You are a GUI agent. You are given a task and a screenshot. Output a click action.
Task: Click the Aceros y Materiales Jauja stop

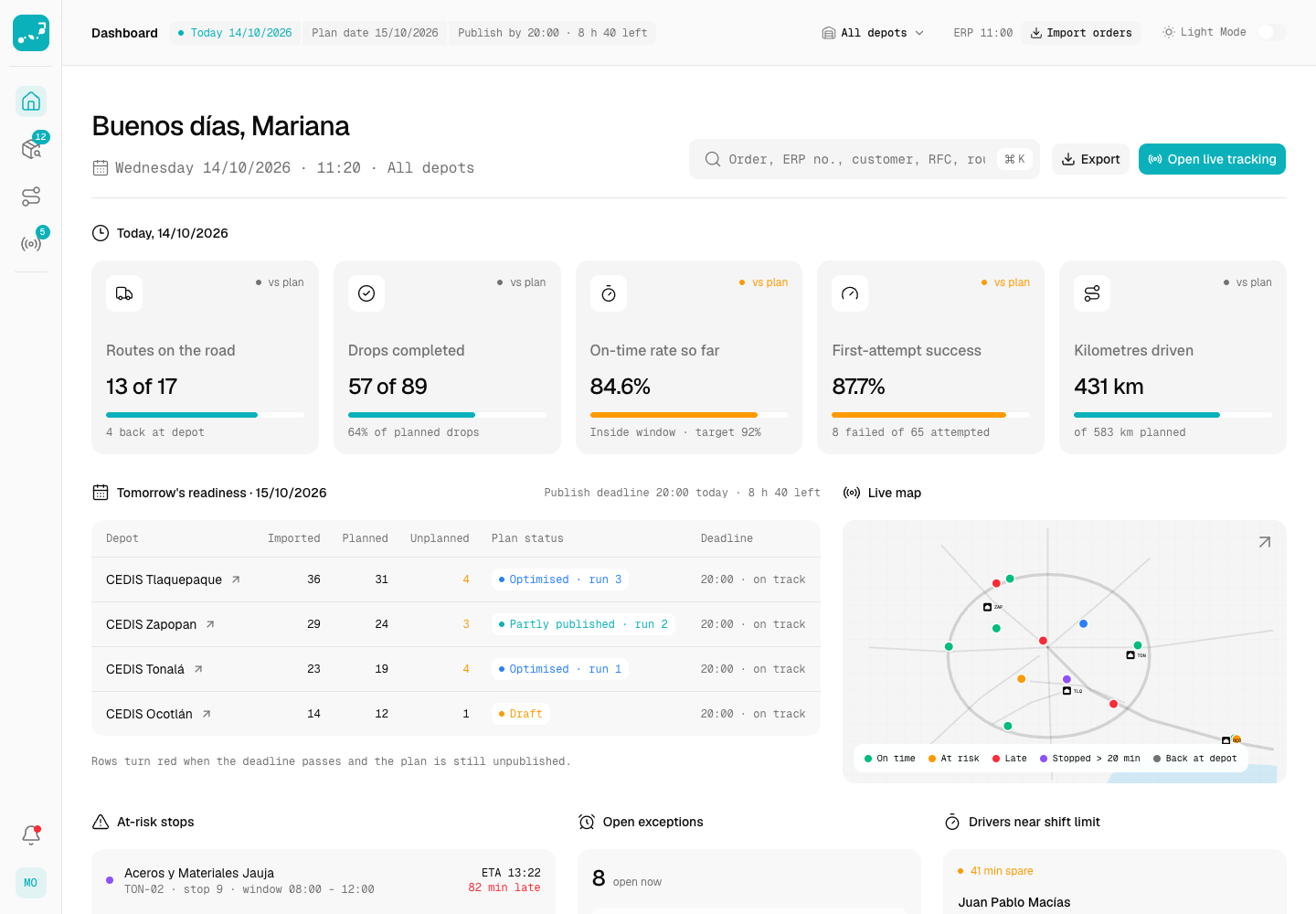point(324,881)
